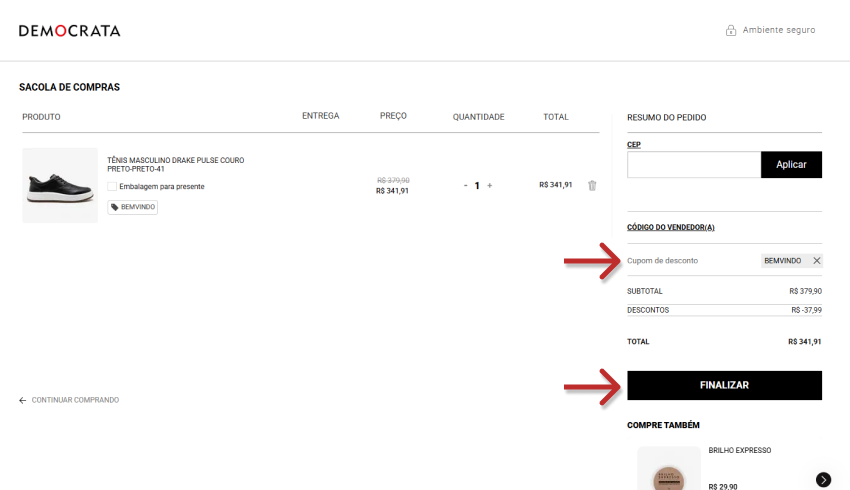Remove the BEMVINDO coupon with the X
Viewport: 850px width, 490px height.
(816, 261)
